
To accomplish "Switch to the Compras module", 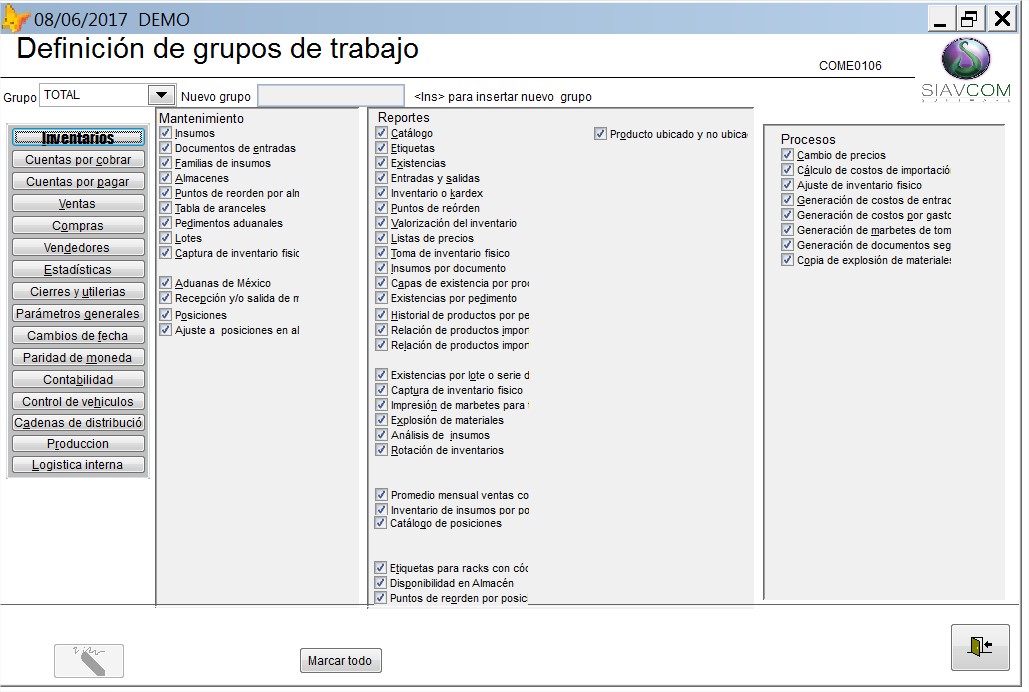I will click(78, 226).
